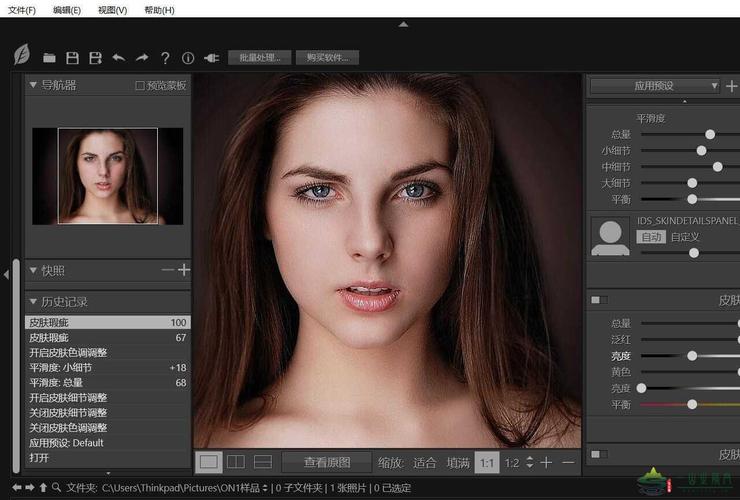Set zoom to 填满
The width and height of the screenshot is (740, 500).
[x=458, y=463]
